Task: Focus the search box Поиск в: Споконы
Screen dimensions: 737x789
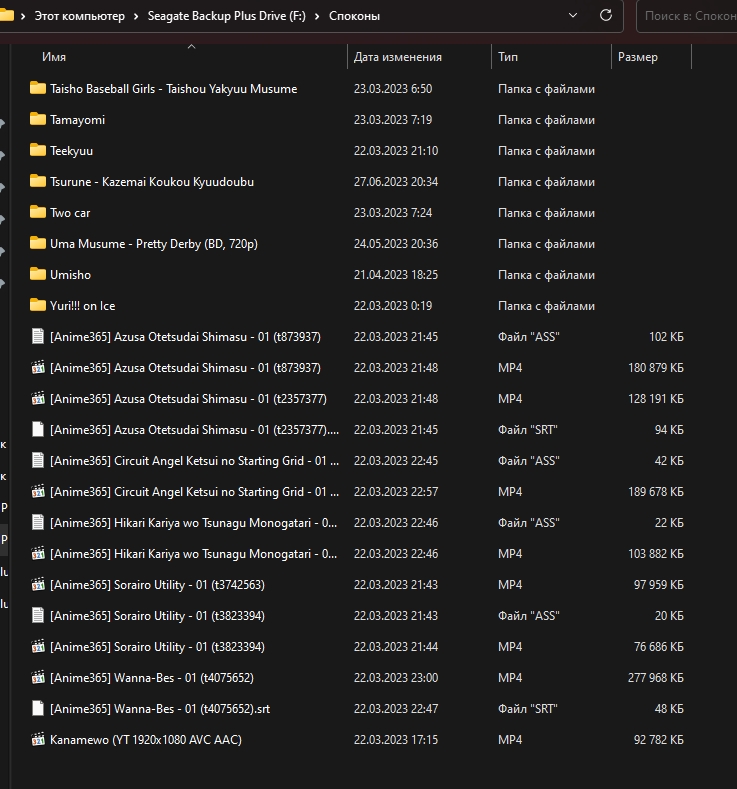Action: (x=686, y=16)
